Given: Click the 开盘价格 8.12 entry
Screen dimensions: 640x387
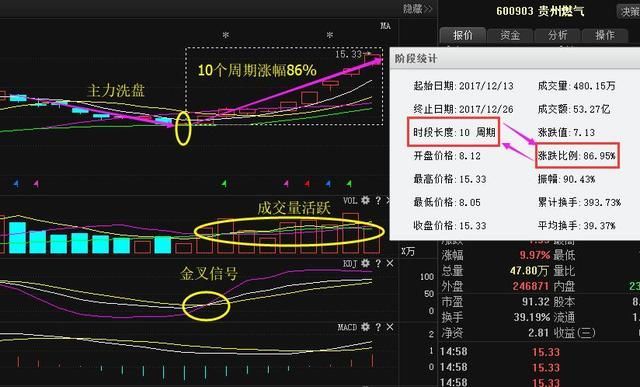Looking at the screenshot, I should [x=447, y=156].
